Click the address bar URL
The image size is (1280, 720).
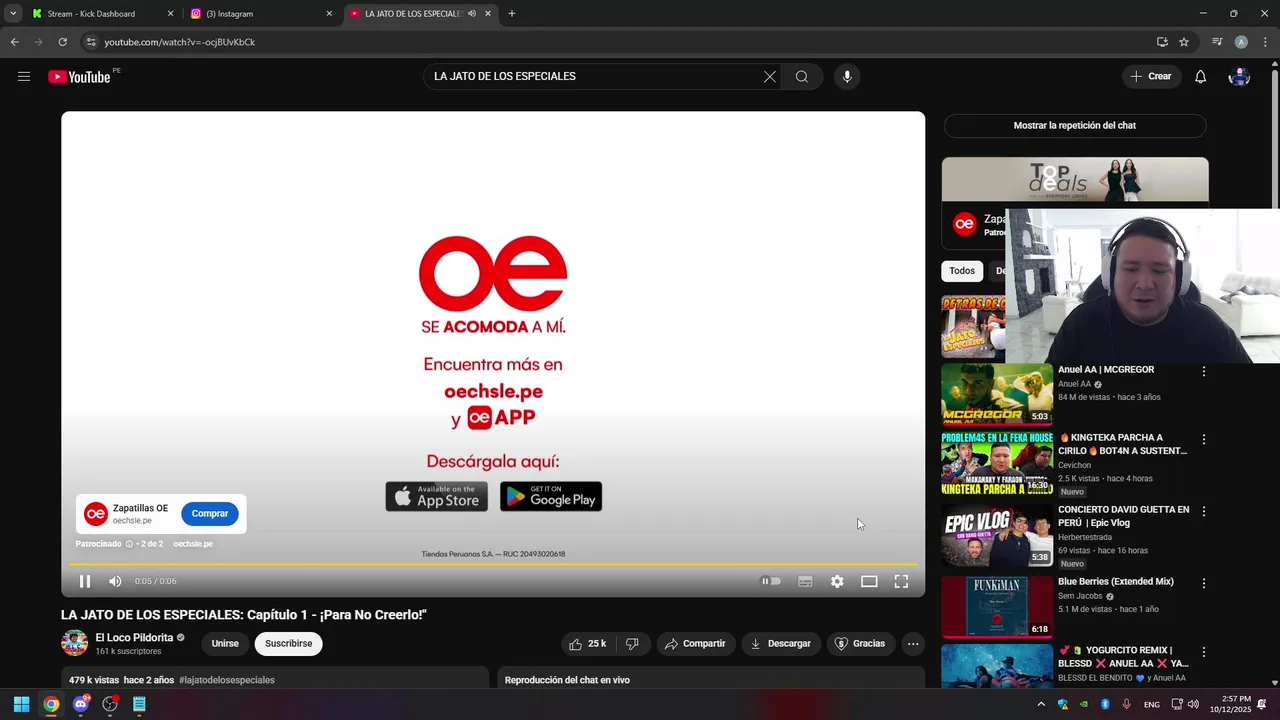point(180,42)
